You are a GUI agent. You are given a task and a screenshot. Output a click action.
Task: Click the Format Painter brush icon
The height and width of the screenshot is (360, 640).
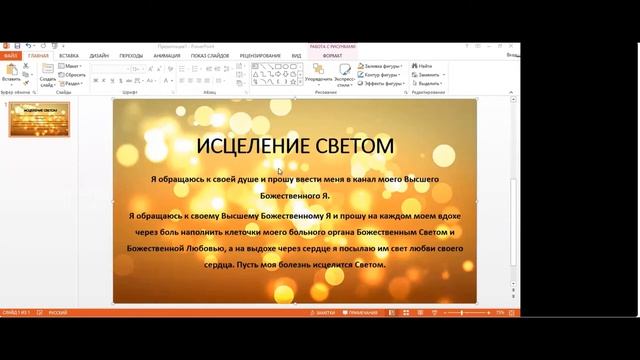(26, 83)
